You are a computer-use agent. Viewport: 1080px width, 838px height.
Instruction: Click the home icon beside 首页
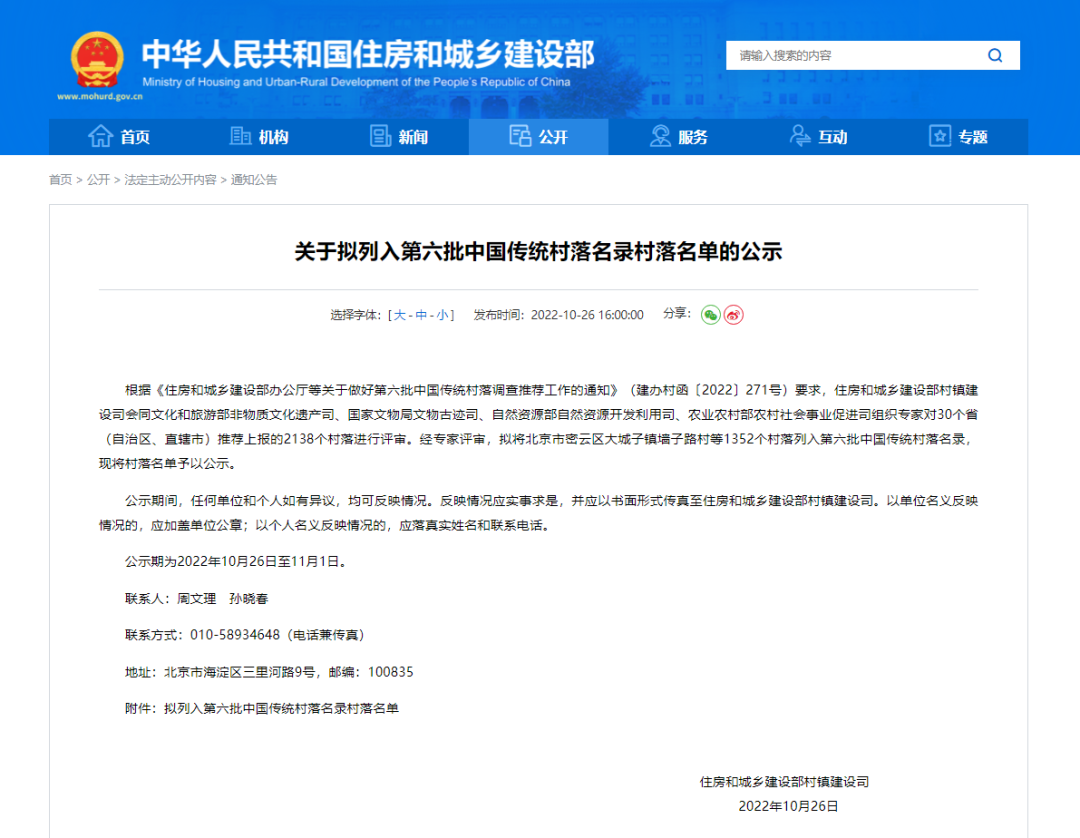tap(99, 137)
